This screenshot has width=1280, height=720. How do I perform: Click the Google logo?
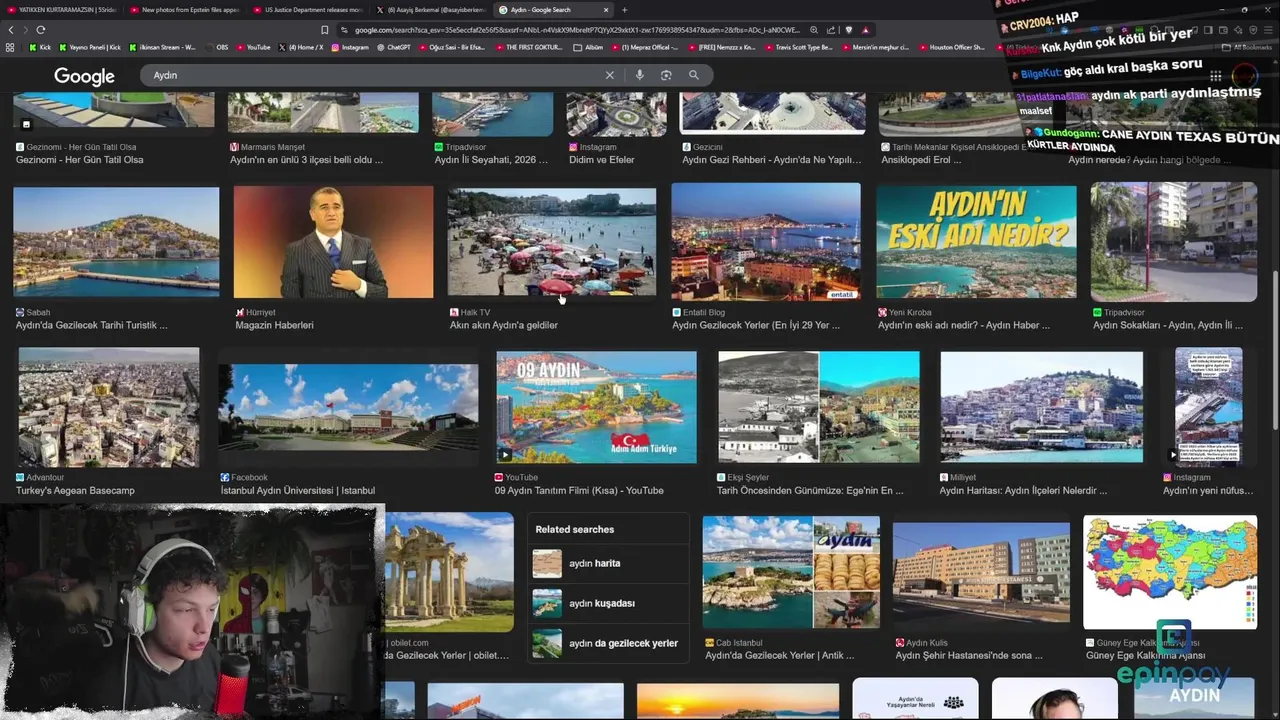click(84, 76)
